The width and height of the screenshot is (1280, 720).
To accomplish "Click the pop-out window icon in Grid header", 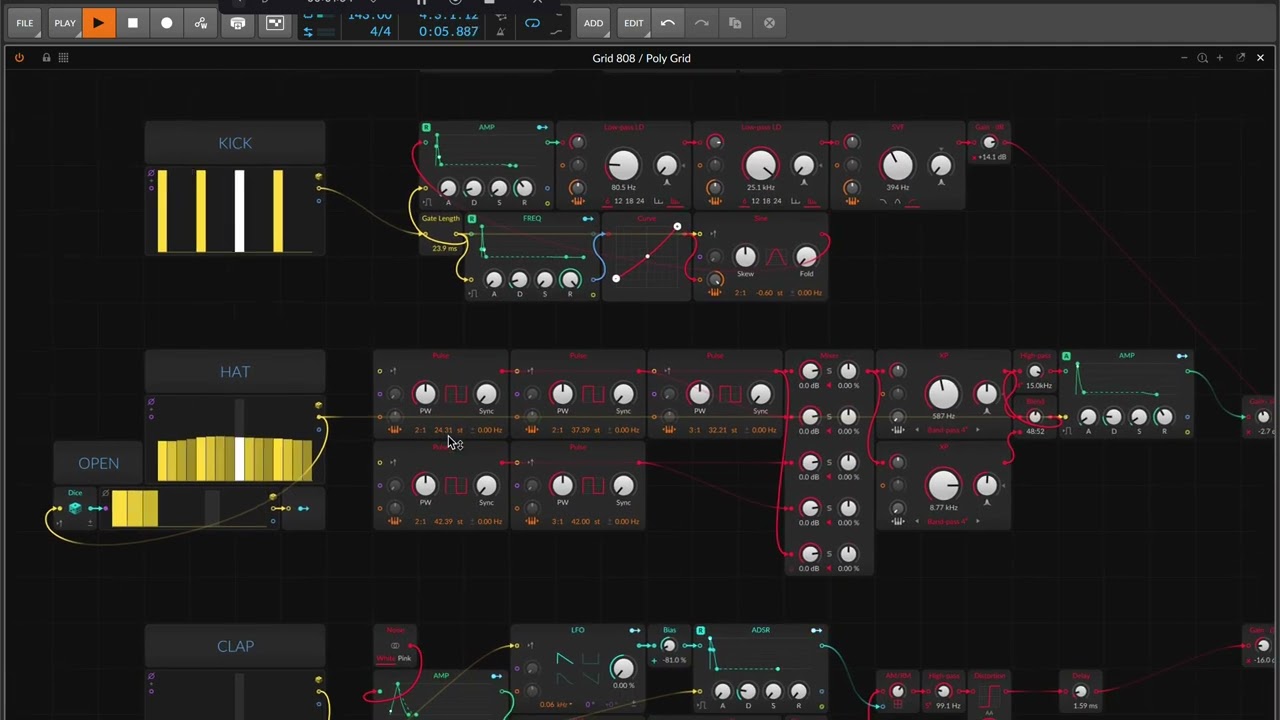I will 1240,58.
